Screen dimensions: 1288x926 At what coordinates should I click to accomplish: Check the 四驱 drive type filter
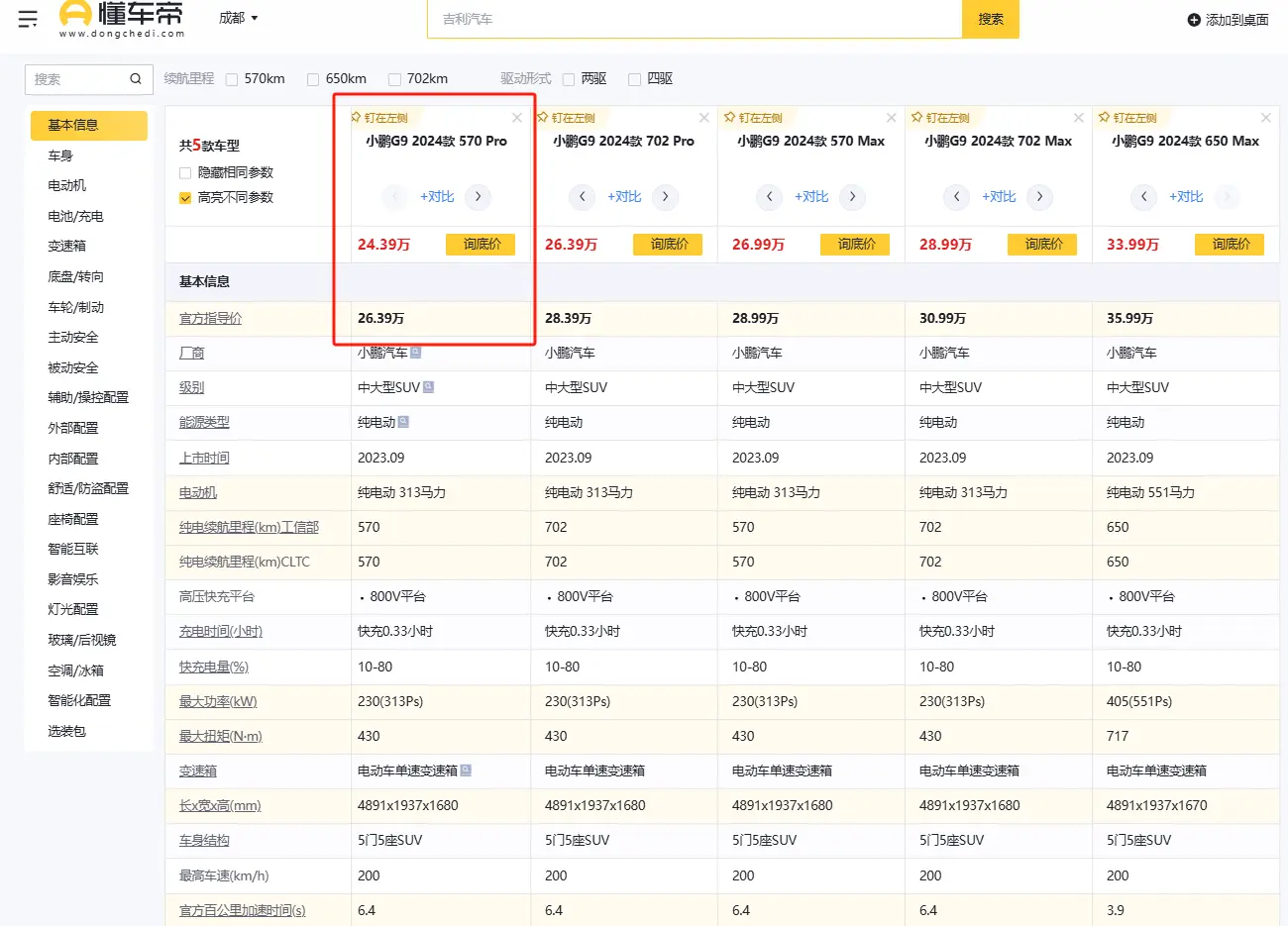tap(634, 79)
